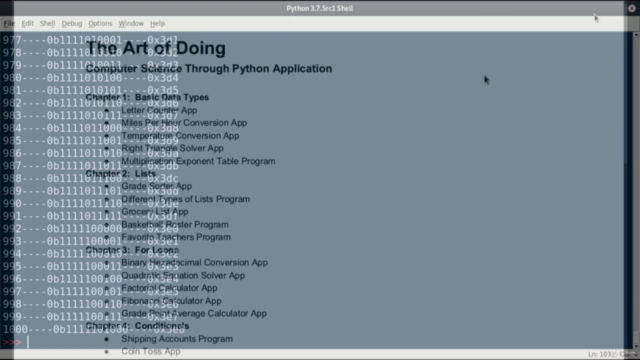
Task: Click the output line starting with 999
Action: pos(91,317)
